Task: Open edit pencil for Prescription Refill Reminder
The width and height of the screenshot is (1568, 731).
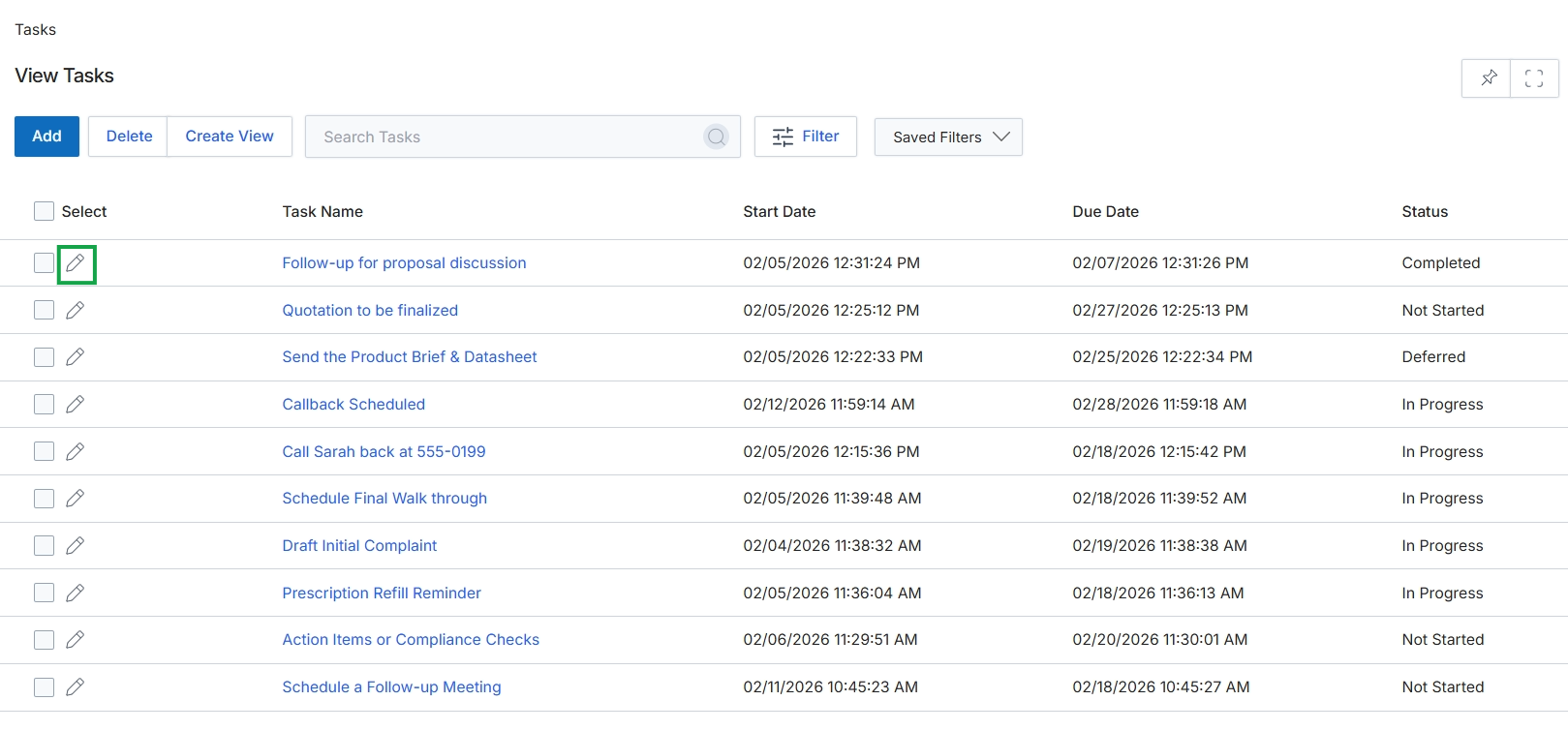Action: [x=76, y=593]
